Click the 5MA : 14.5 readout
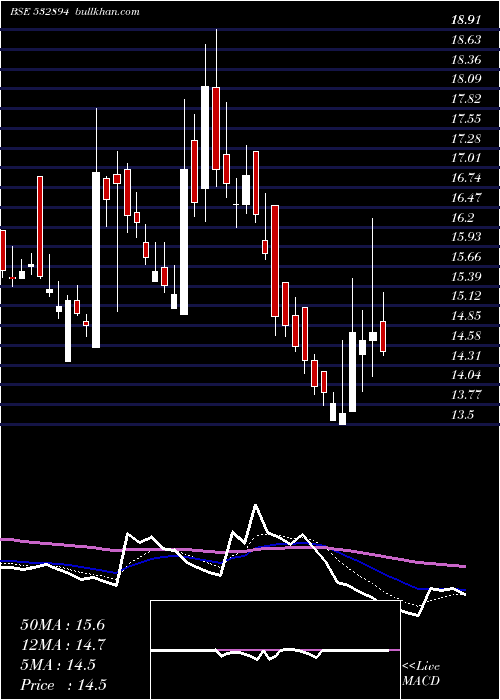The width and height of the screenshot is (500, 700). tap(58, 665)
